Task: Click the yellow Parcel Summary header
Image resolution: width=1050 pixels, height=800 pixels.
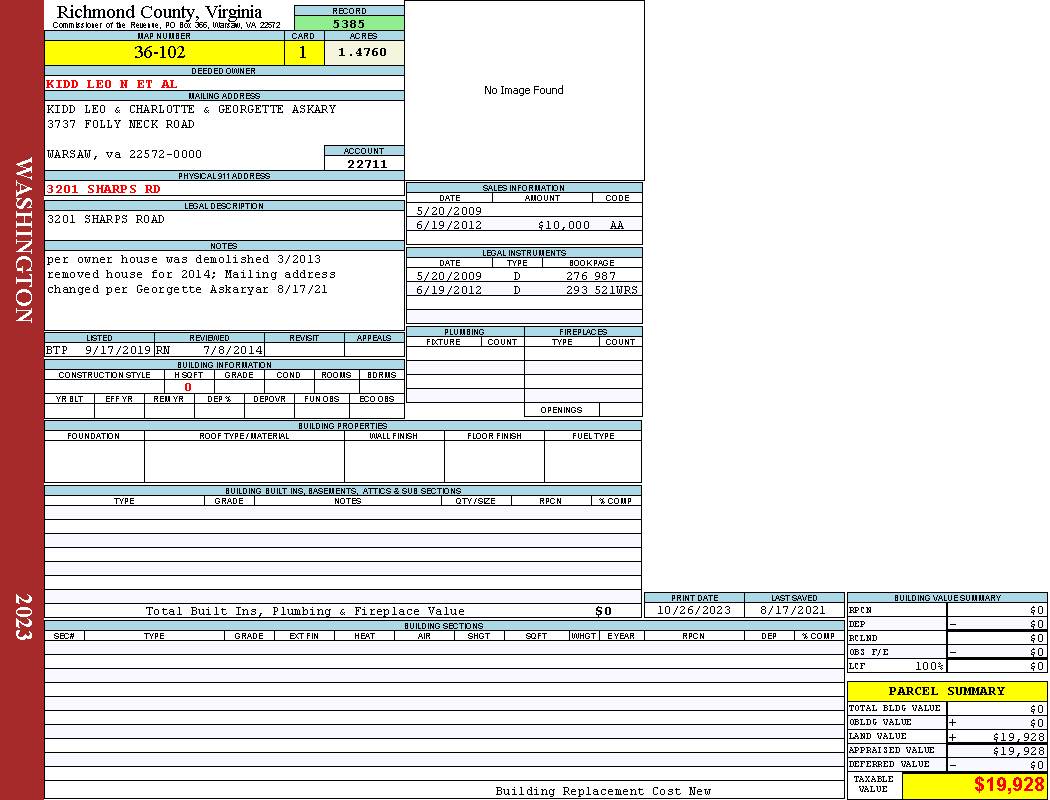Action: coord(946,691)
